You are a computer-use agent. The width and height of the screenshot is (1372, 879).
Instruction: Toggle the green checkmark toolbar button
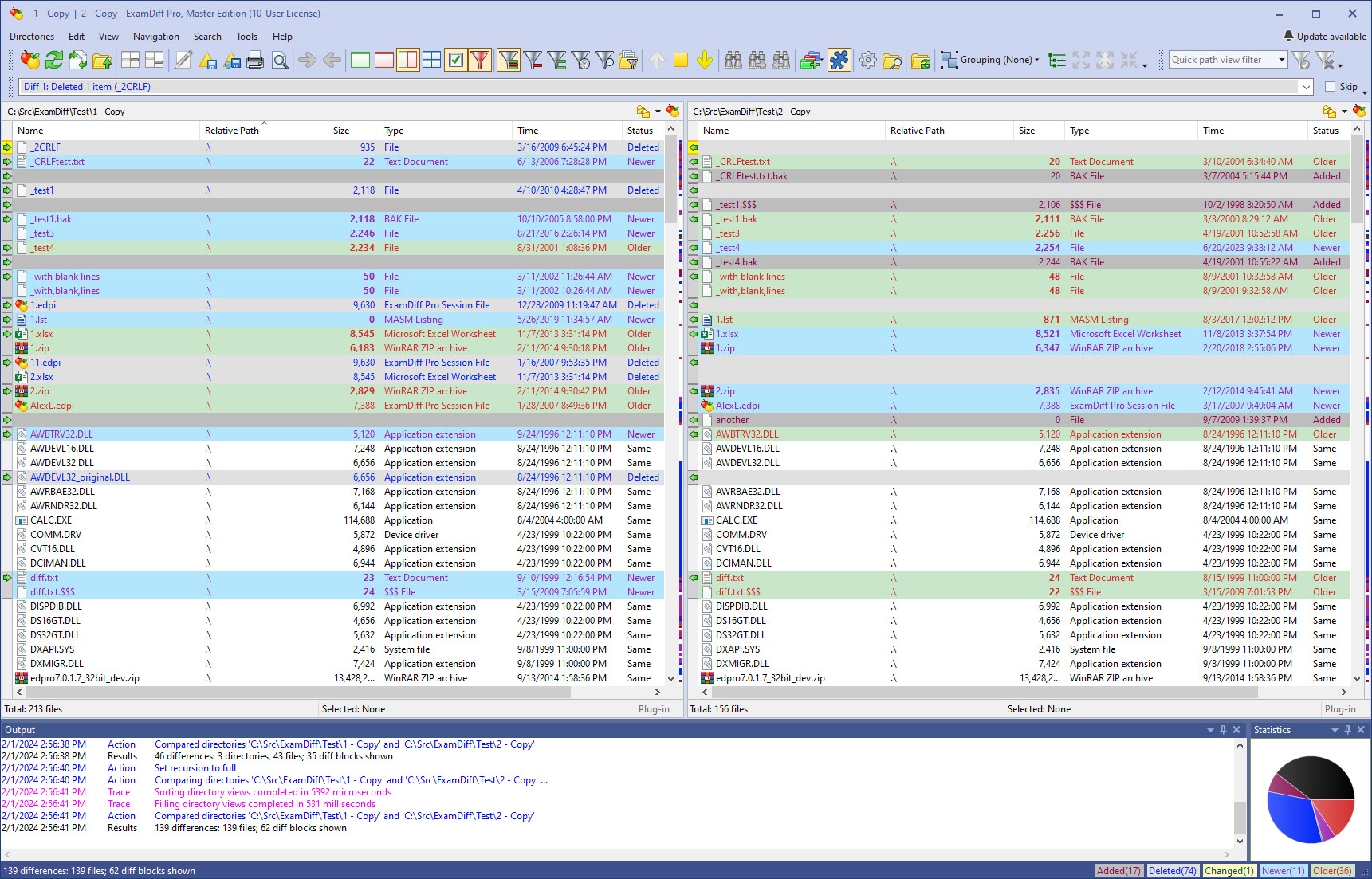[456, 60]
